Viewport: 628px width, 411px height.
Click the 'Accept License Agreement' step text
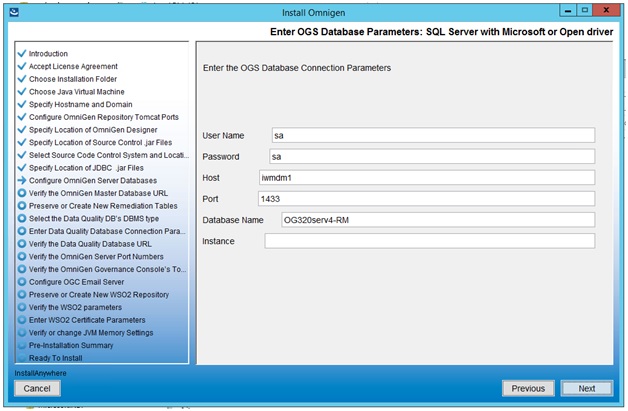click(x=73, y=66)
